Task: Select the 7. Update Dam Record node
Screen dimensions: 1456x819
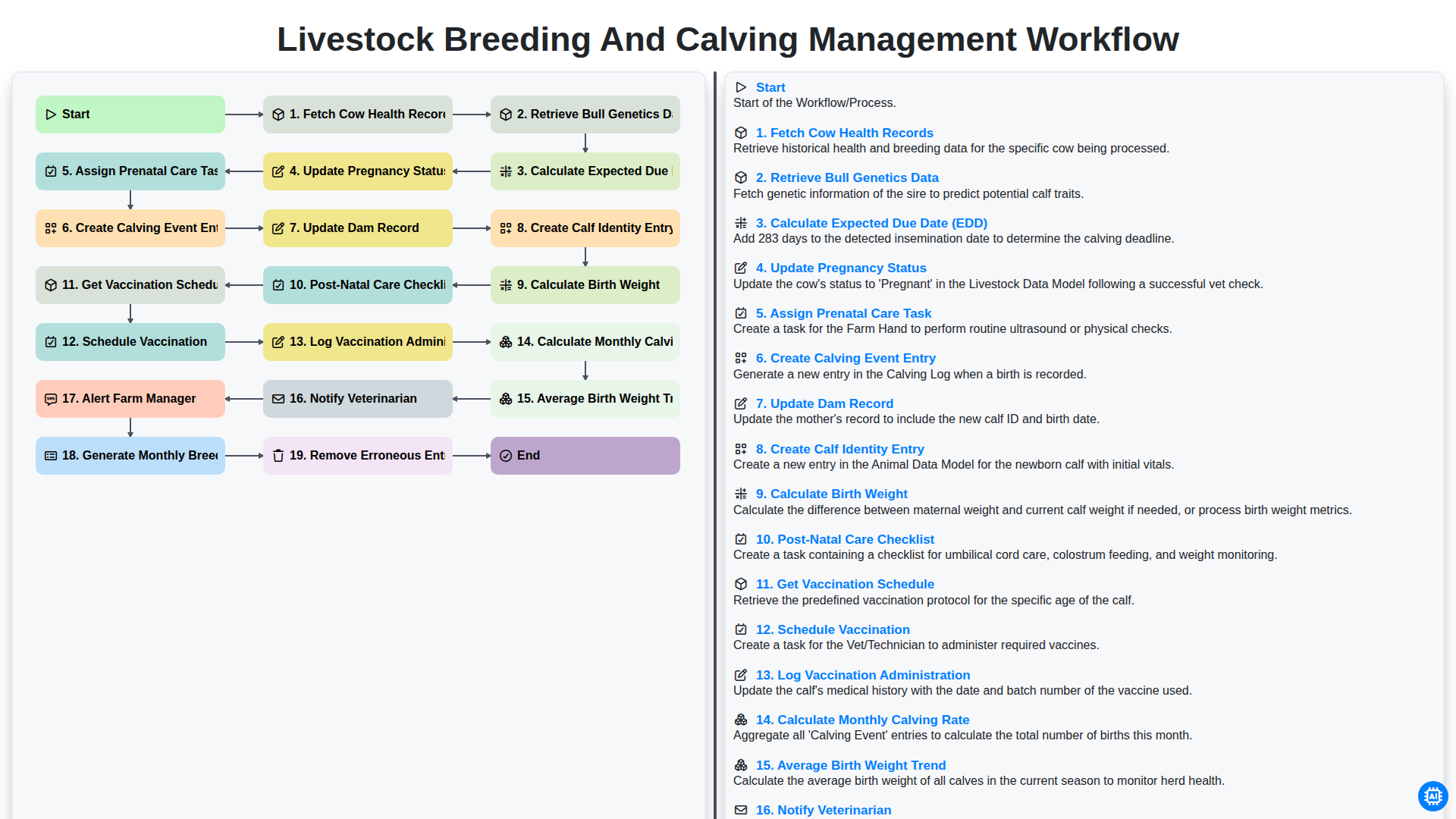Action: 358,228
